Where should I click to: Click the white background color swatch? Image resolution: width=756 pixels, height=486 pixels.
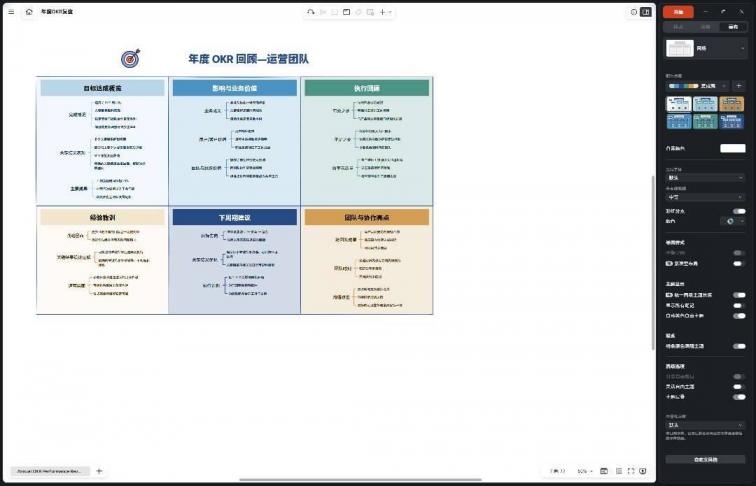coord(733,148)
